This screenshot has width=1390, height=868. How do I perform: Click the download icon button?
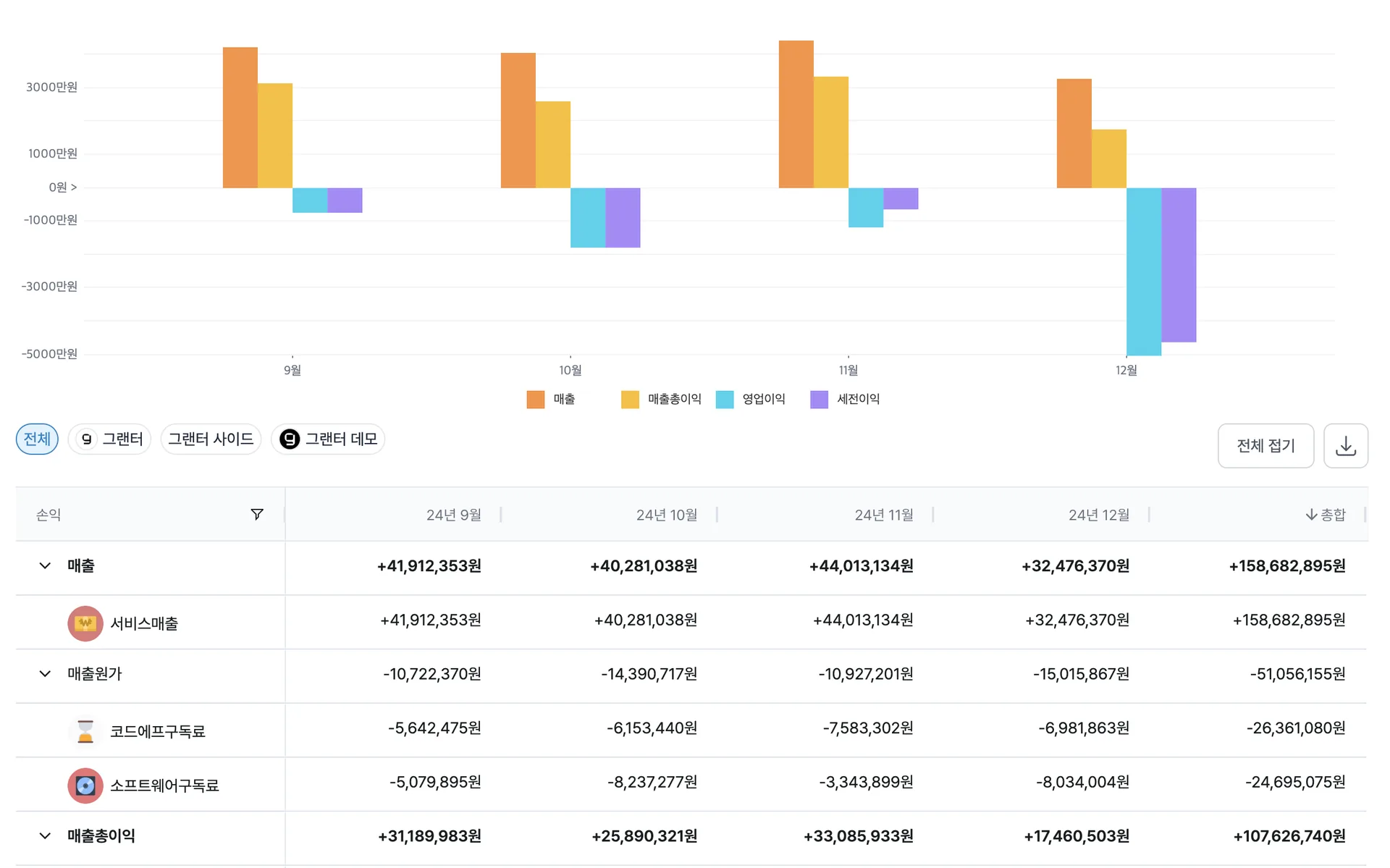click(x=1345, y=445)
